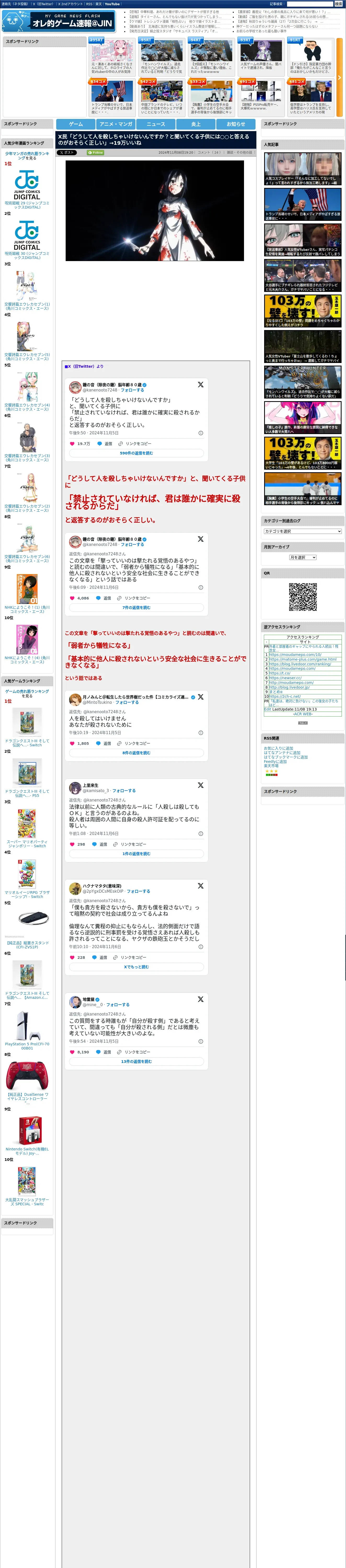Viewport: 346px width, 1568px height.
Task: Like the tweet showing 8,190 hearts
Action: 72,1052
